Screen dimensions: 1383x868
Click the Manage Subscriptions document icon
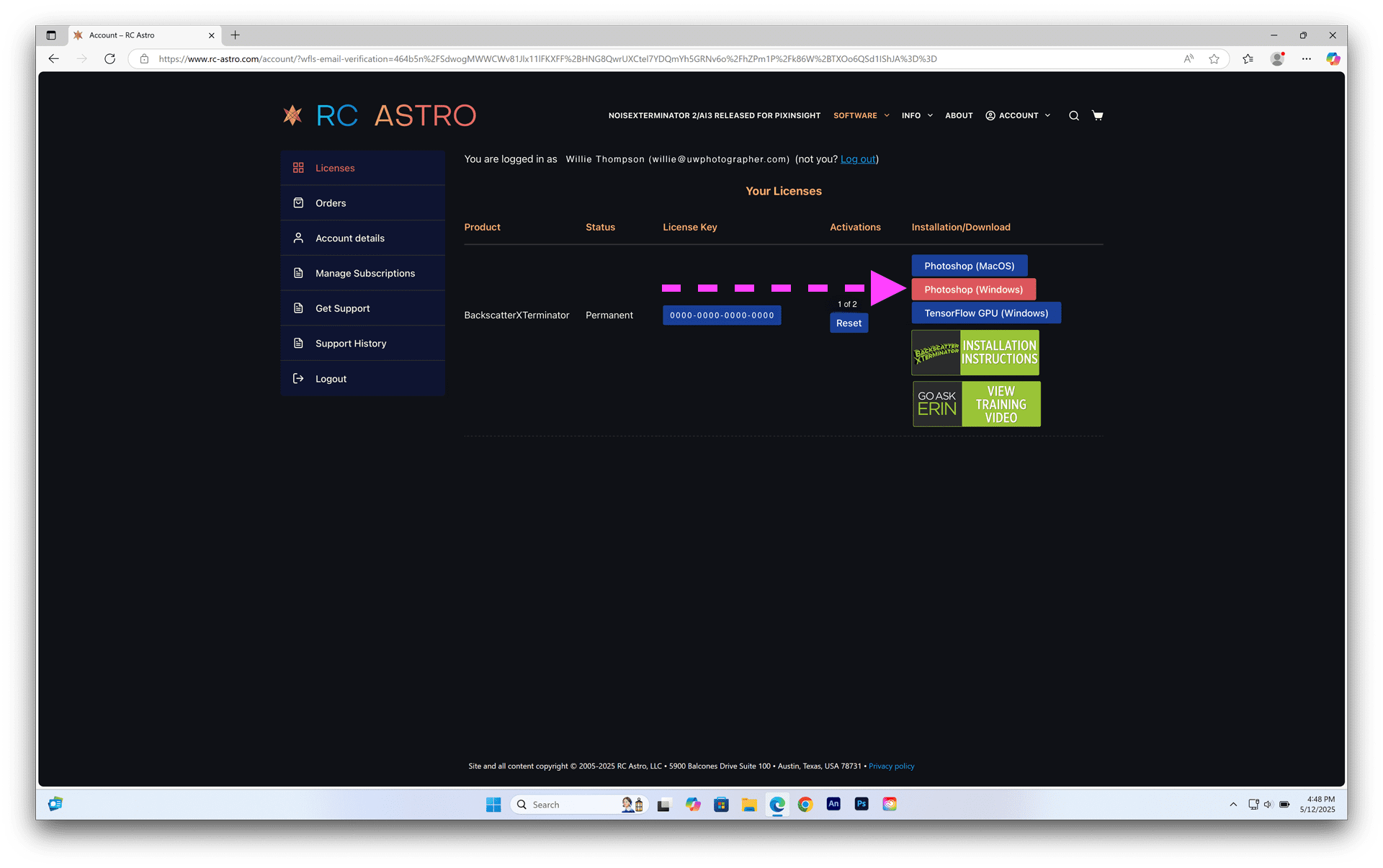click(298, 273)
